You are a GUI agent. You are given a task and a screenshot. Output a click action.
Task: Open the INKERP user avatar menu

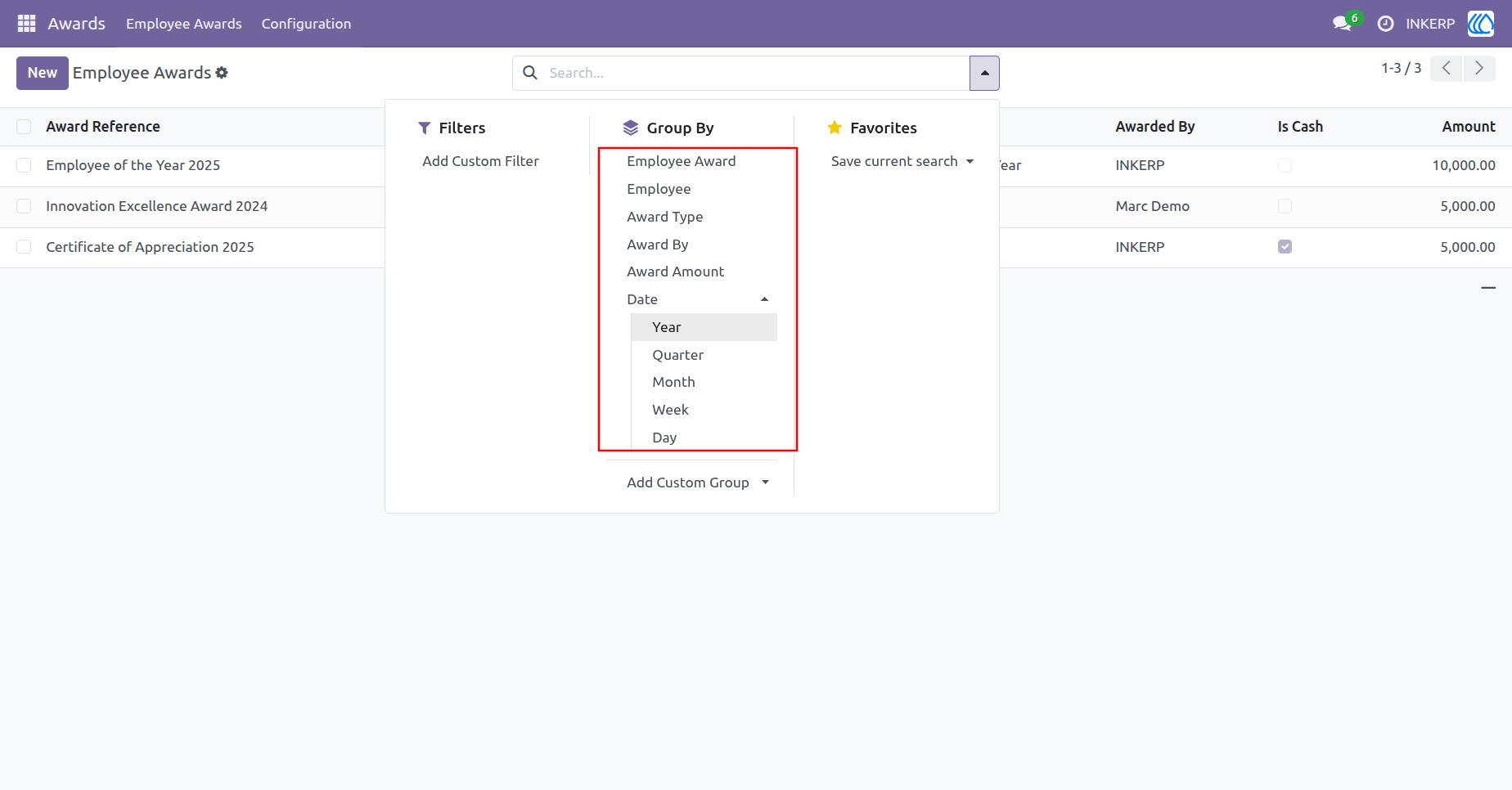tap(1481, 24)
